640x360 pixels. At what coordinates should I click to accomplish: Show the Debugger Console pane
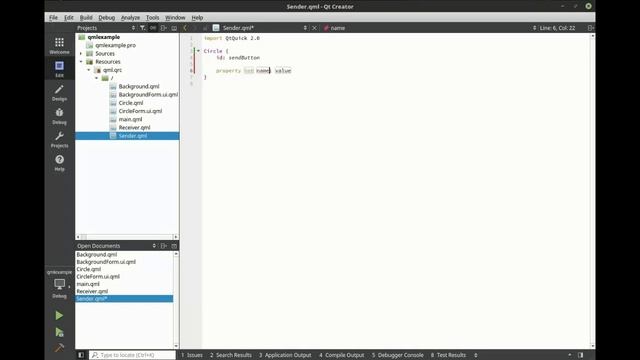(x=398, y=355)
